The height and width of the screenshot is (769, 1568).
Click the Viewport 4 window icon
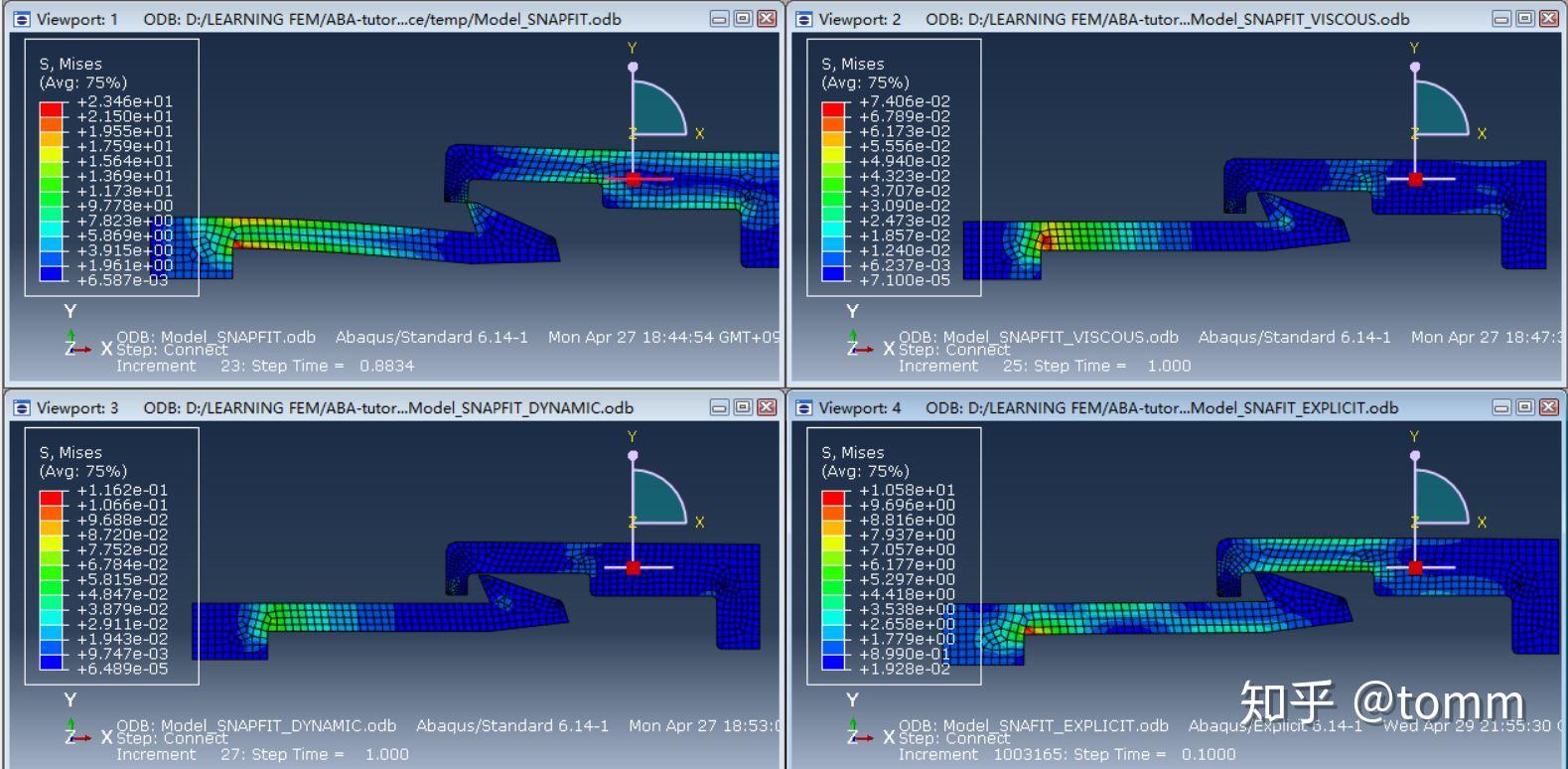(x=804, y=407)
